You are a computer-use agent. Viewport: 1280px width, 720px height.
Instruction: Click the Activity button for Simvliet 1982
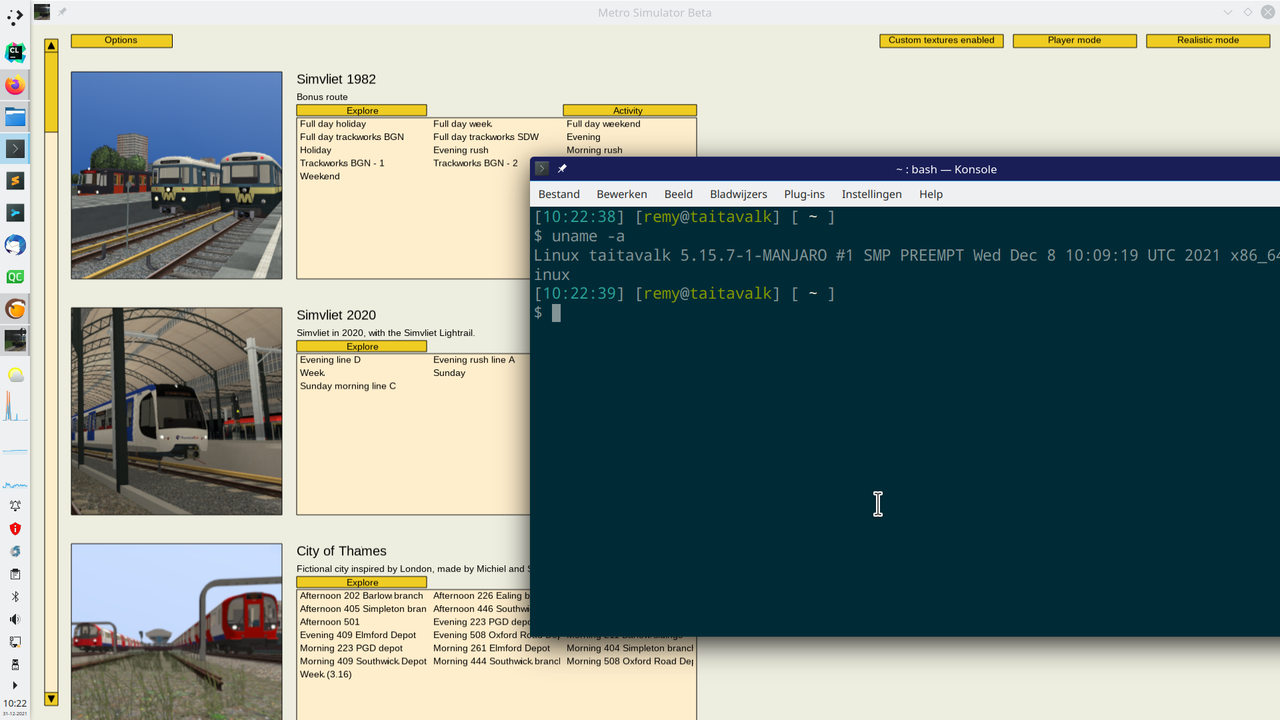629,110
